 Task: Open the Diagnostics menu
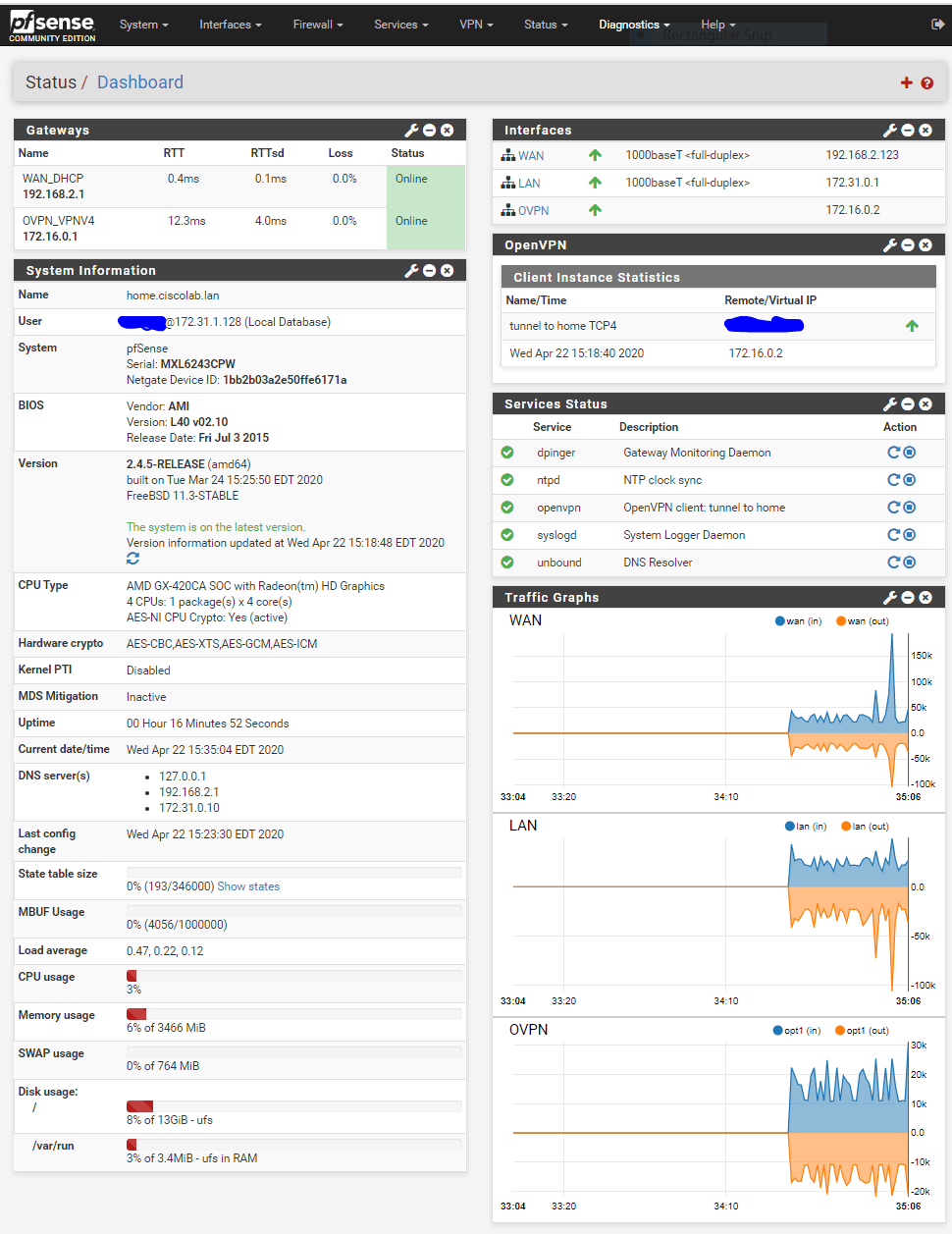click(x=629, y=25)
